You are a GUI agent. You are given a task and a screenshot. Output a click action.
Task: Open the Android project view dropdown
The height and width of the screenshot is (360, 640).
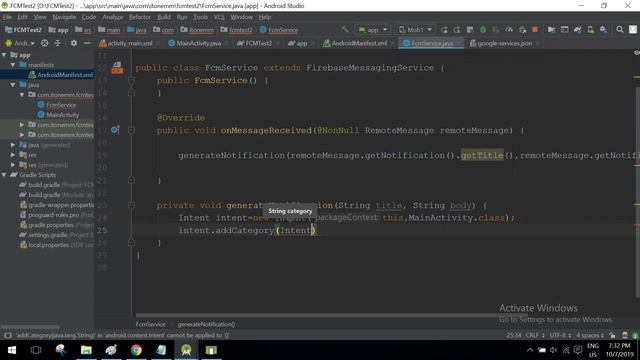click(x=20, y=43)
